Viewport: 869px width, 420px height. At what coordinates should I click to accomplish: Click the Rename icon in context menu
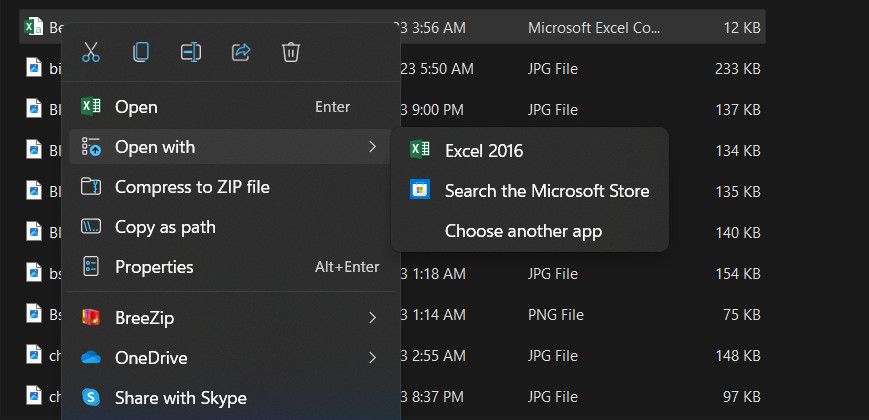click(x=191, y=52)
